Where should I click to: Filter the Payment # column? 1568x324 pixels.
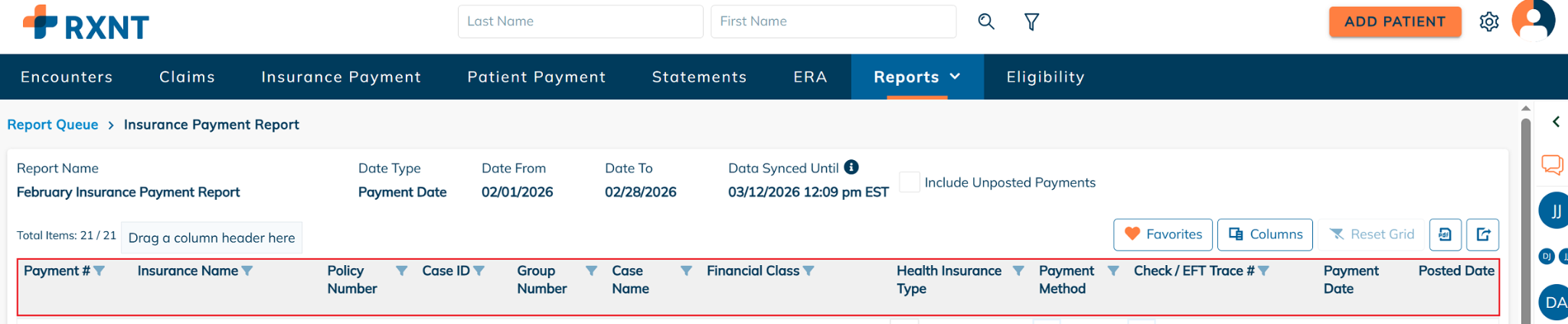(x=100, y=270)
